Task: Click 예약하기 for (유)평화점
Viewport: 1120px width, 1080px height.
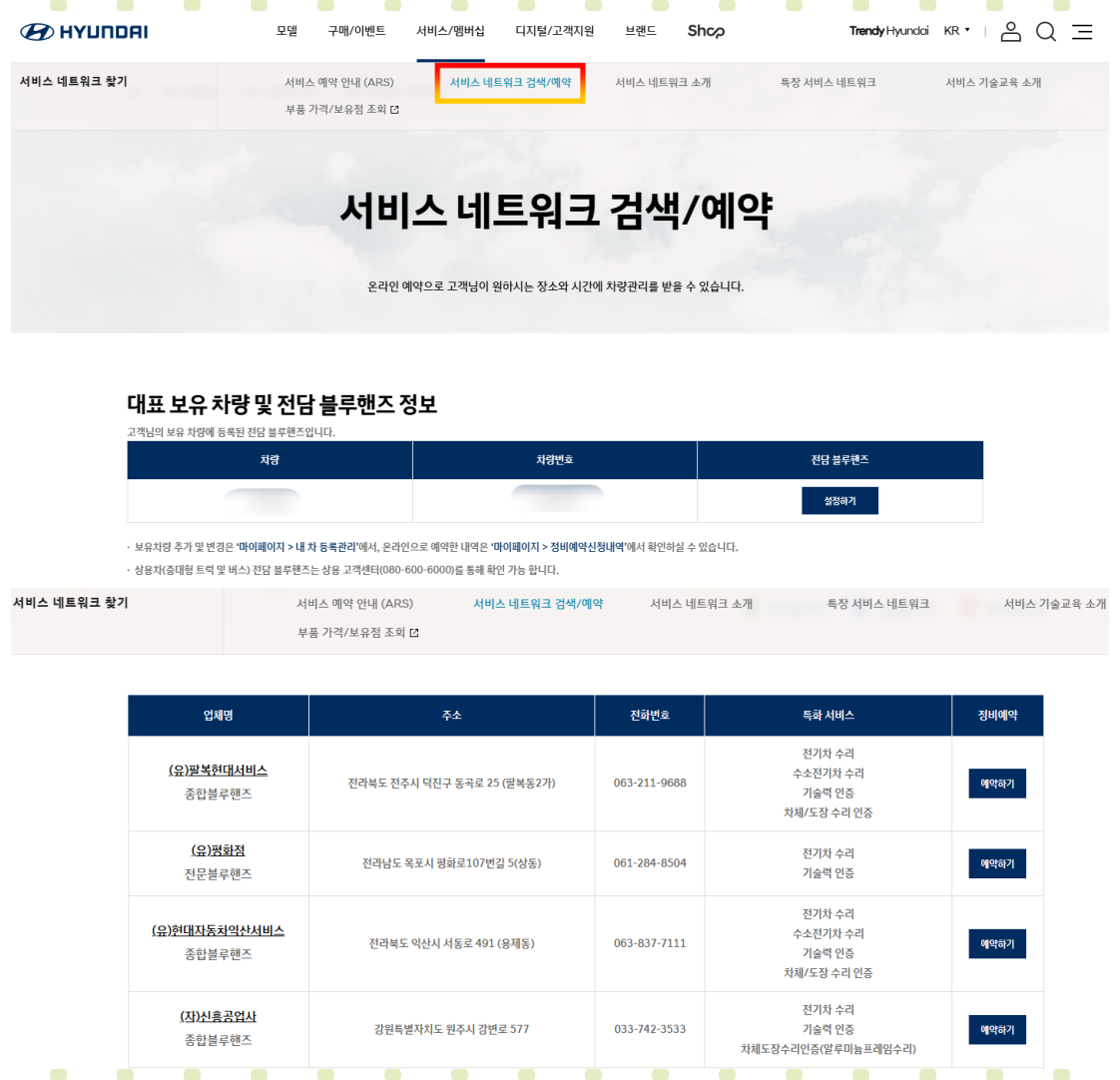Action: [x=997, y=863]
